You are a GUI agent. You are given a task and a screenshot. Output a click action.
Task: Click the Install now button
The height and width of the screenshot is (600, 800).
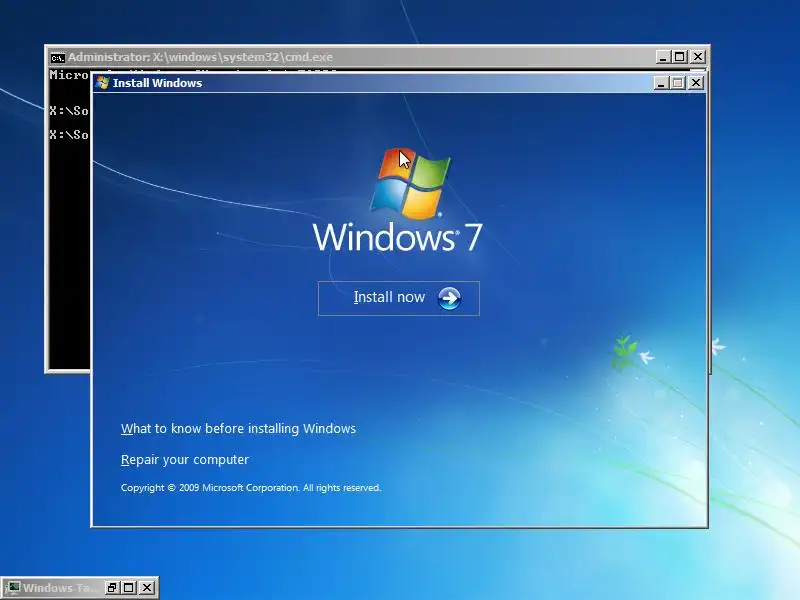(398, 298)
